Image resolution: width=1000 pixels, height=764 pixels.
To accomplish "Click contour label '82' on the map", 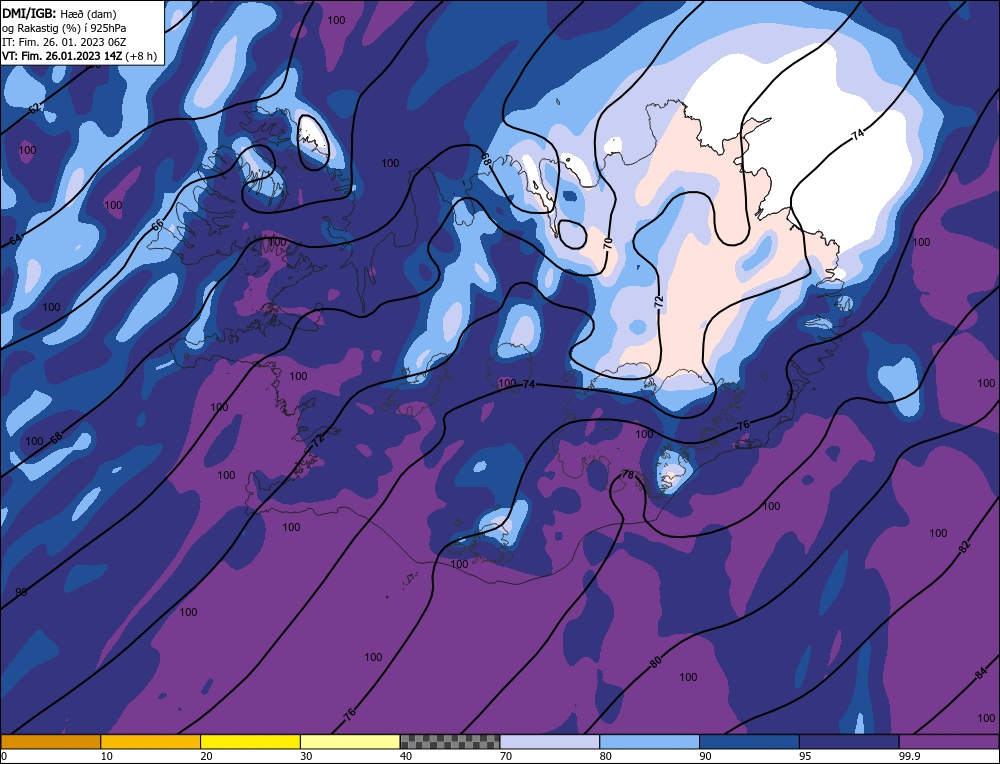I will [x=964, y=547].
